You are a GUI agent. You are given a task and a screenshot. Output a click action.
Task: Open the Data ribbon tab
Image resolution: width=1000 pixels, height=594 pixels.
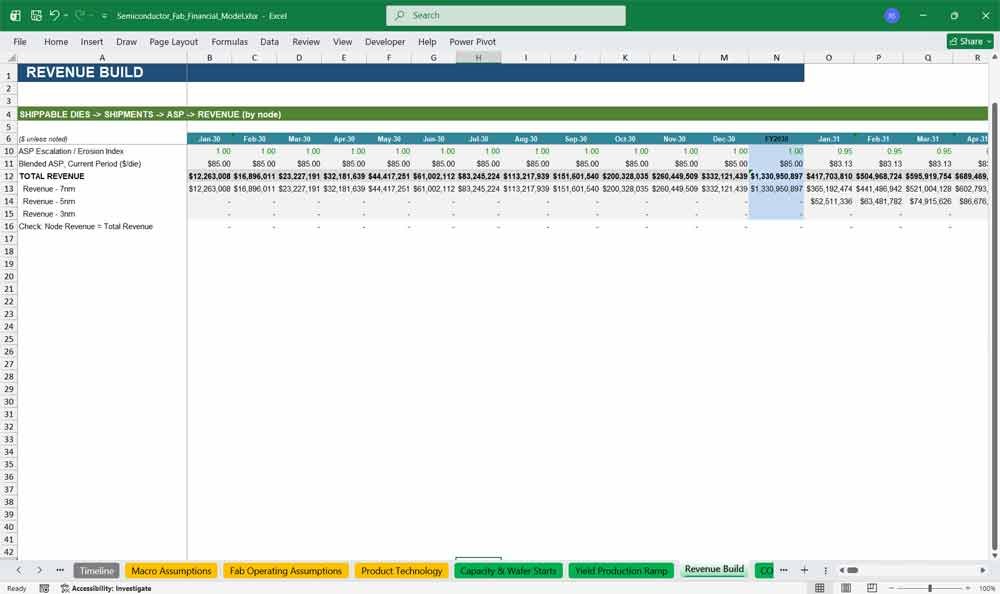(x=269, y=41)
